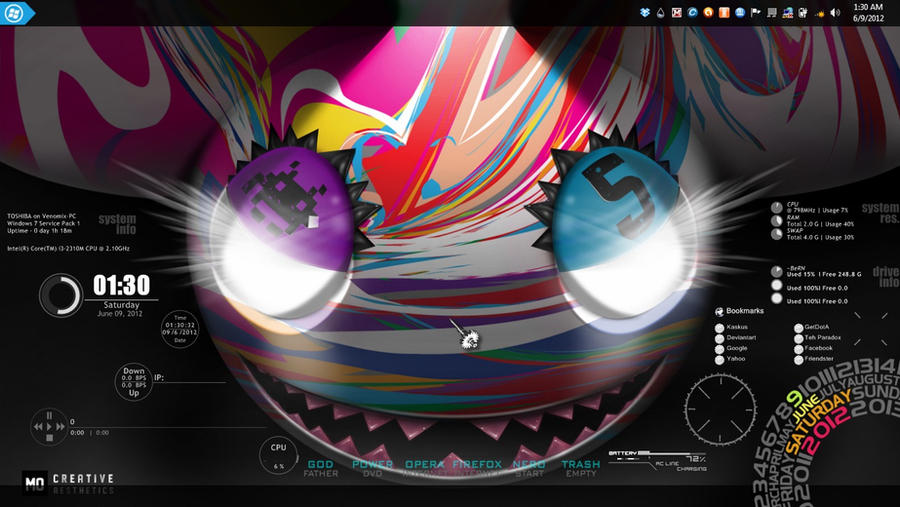Click the battery power plug tray icon
This screenshot has height=507, width=900.
tap(803, 13)
